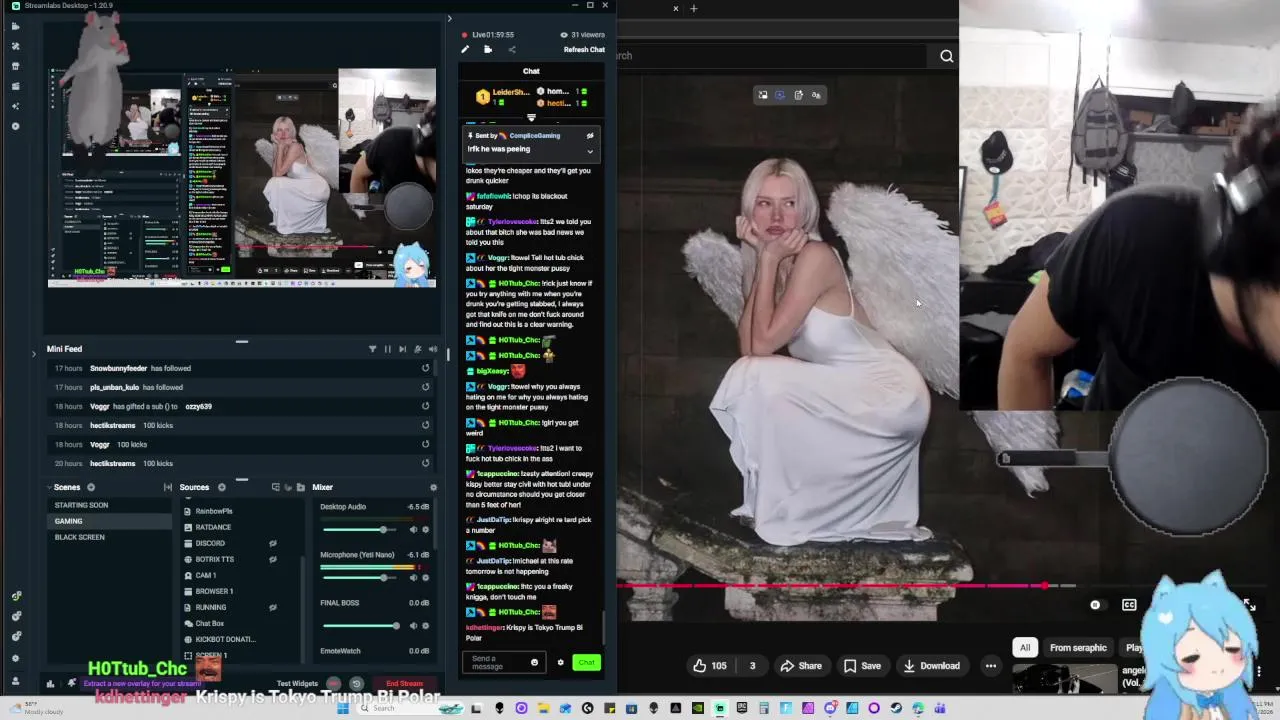Click the Save button under video
The width and height of the screenshot is (1280, 720).
tap(862, 666)
